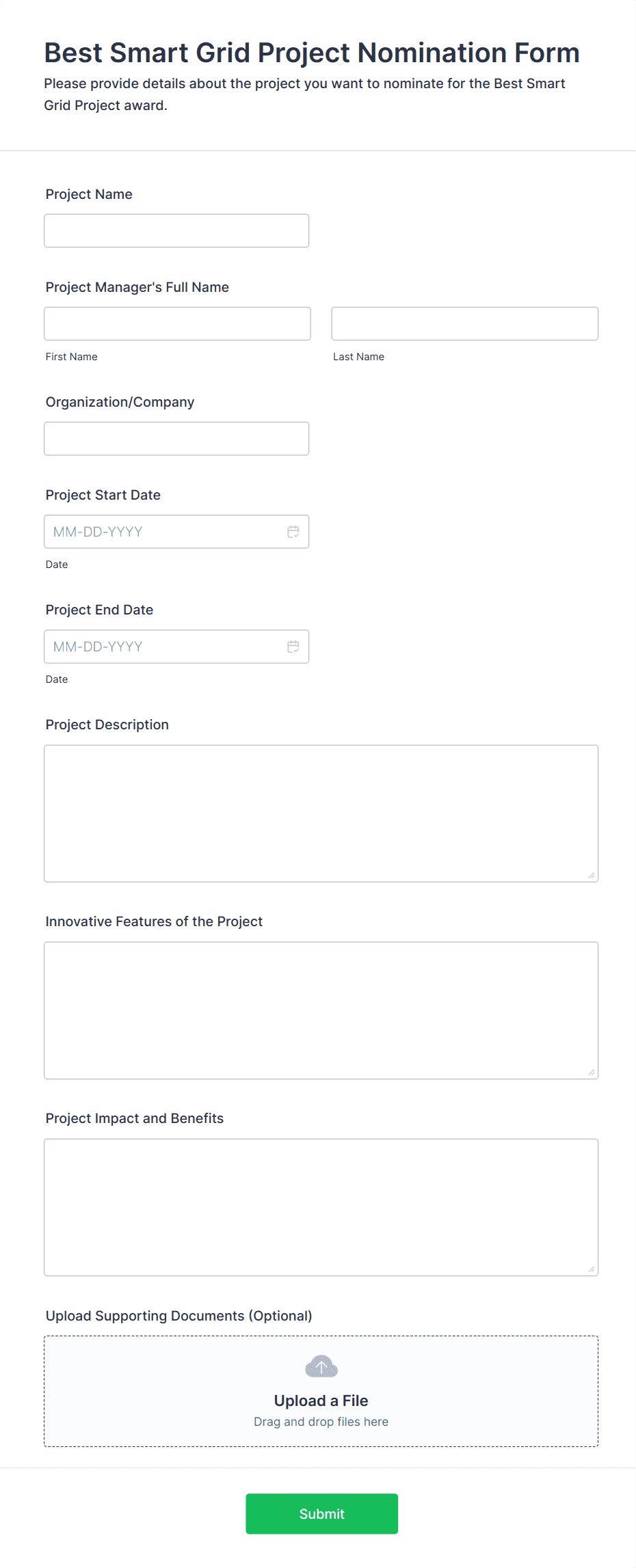This screenshot has height=1568, width=636.
Task: Focus the First Name field
Action: pyautogui.click(x=177, y=324)
